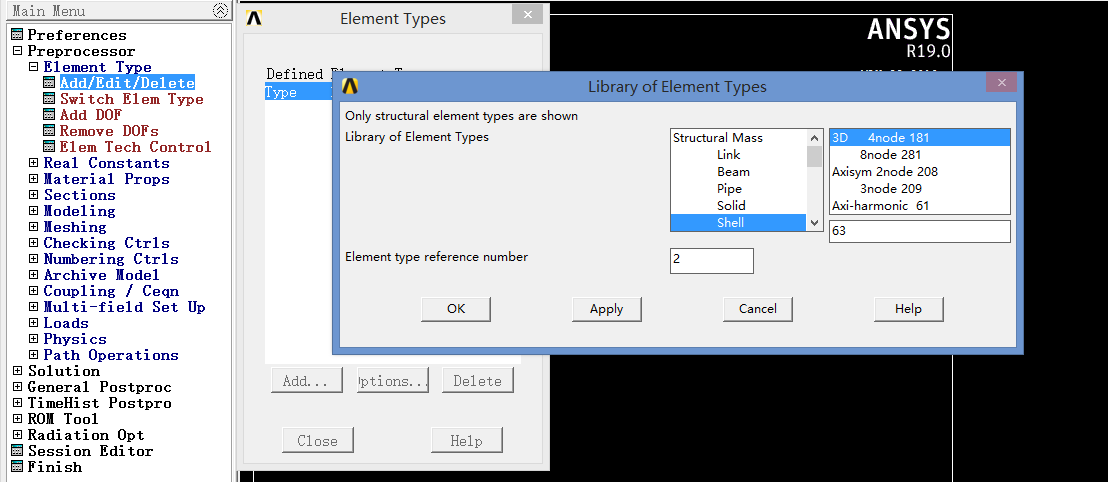
Task: Open Add/Edit/Delete in the tree
Action: pyautogui.click(x=127, y=83)
